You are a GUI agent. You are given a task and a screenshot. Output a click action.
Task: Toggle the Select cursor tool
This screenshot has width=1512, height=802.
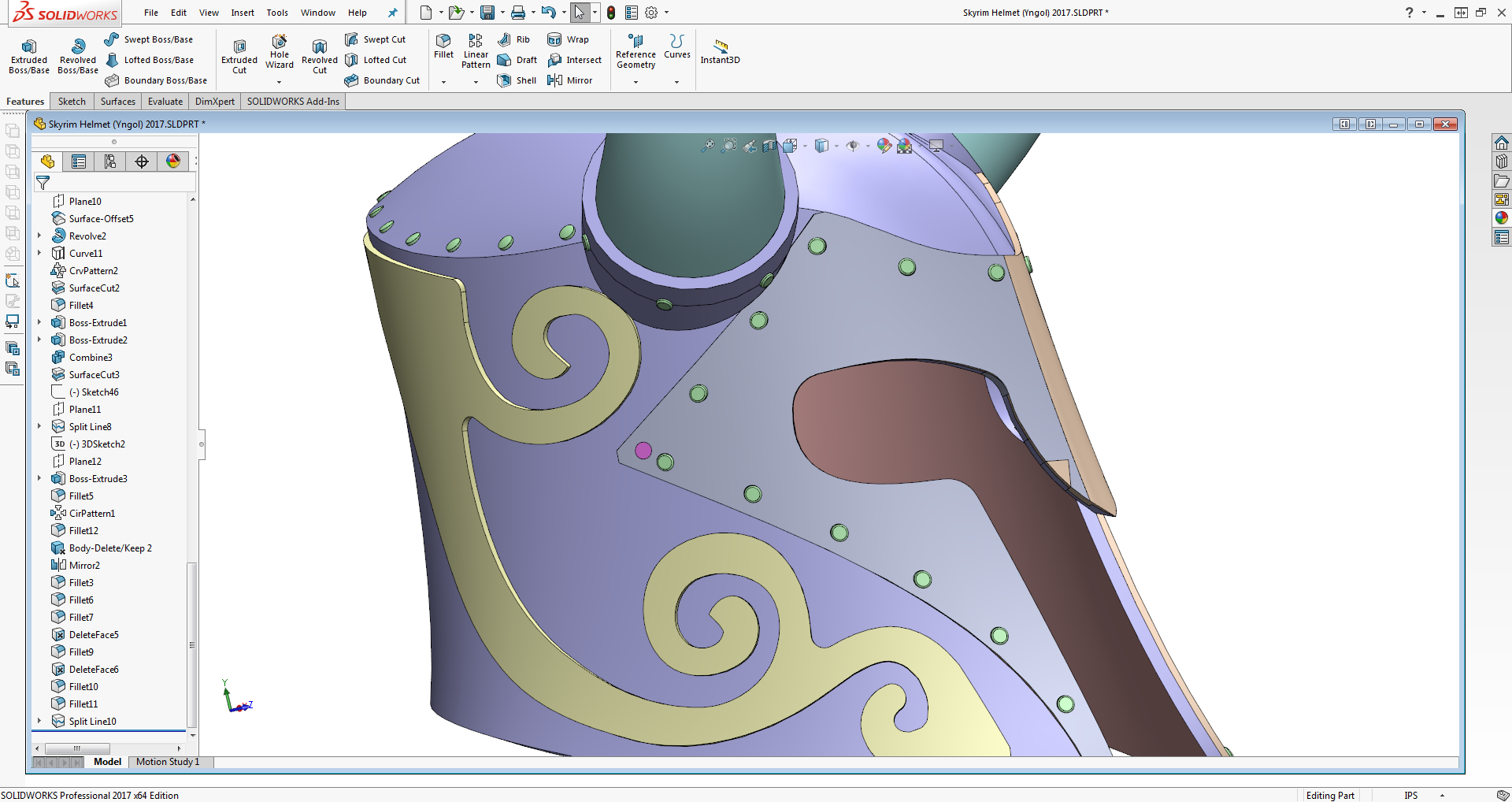point(579,13)
